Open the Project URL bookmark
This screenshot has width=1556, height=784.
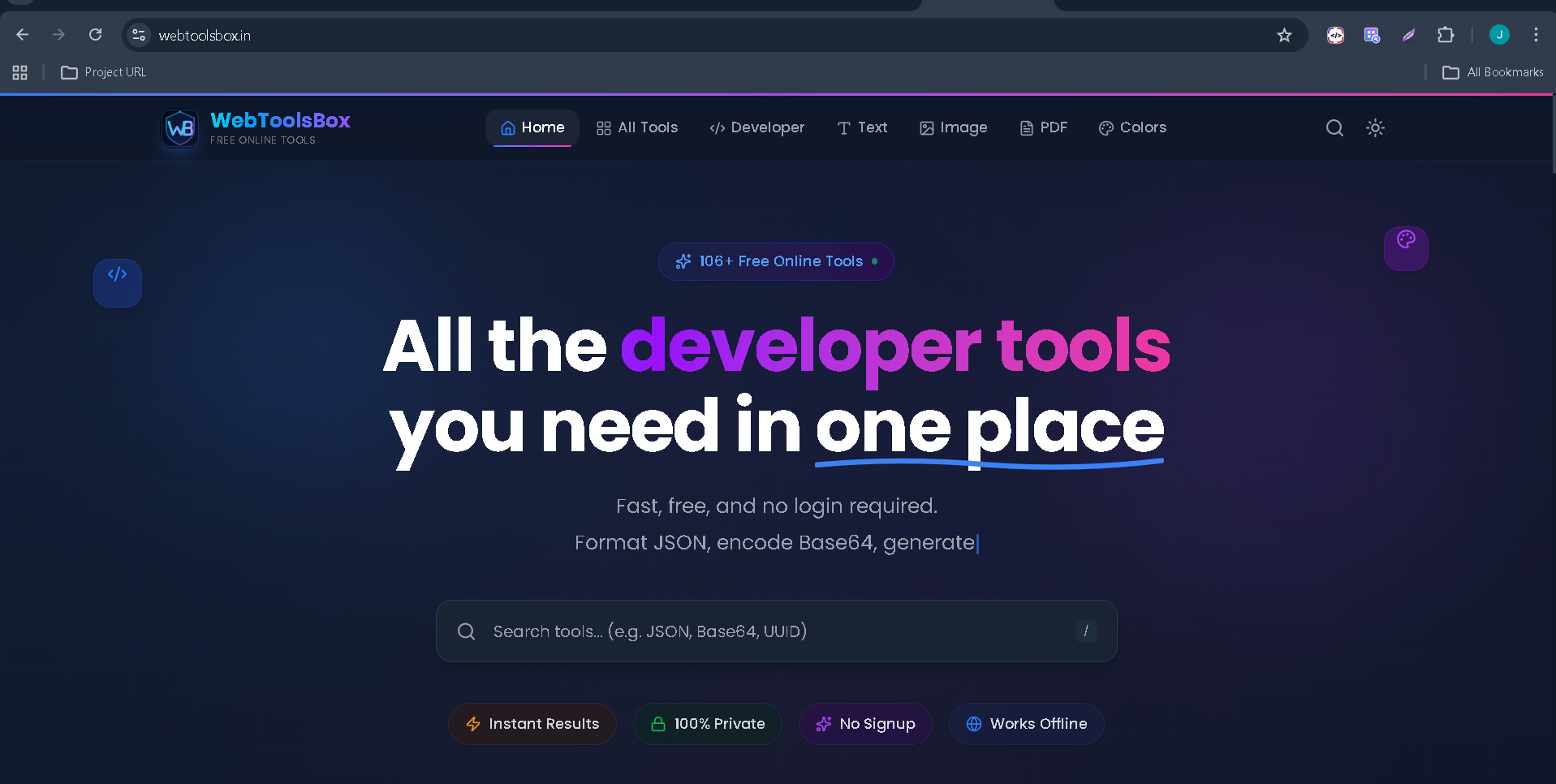point(103,72)
